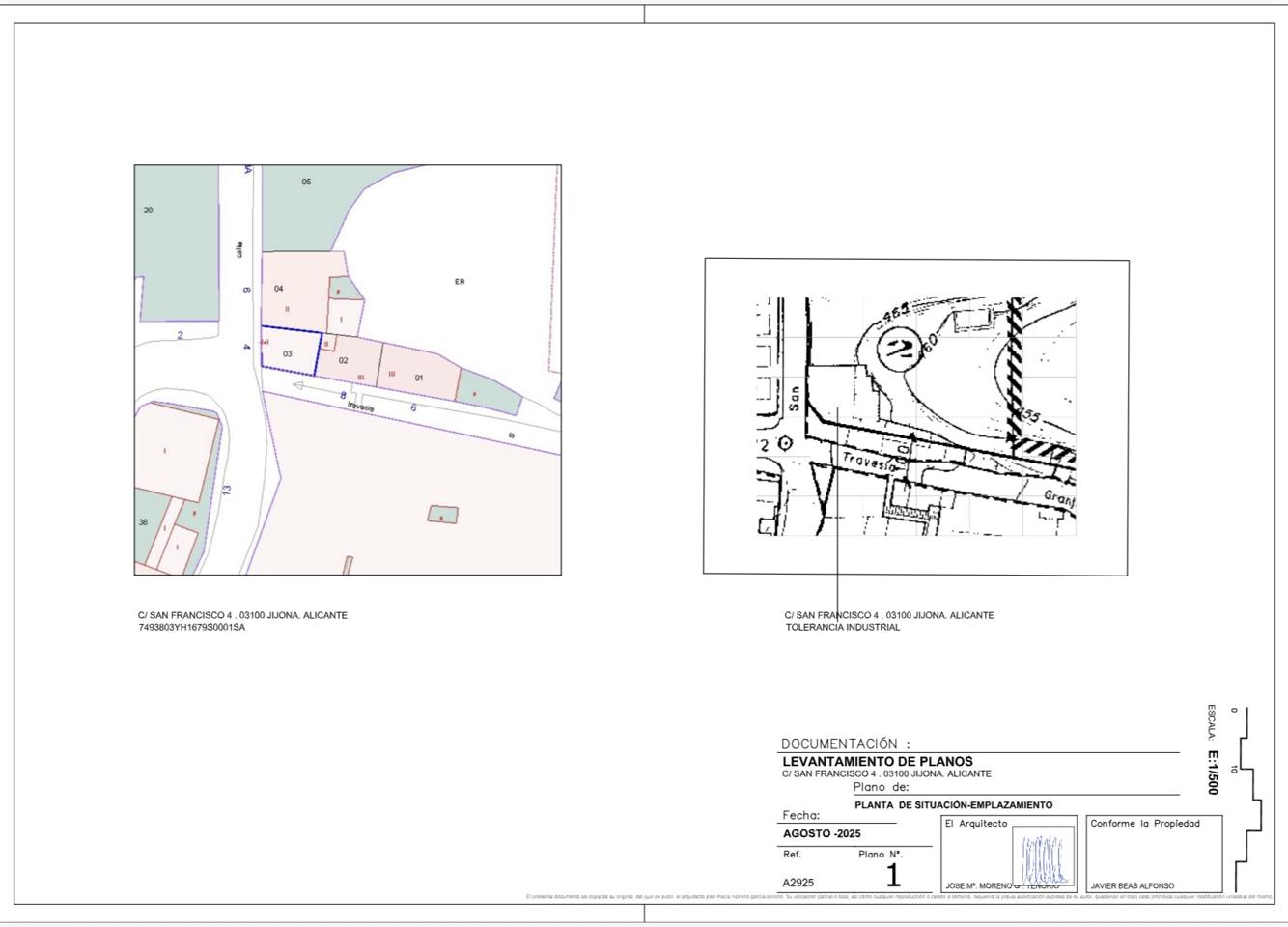Select parcel label 02 on cadastral map

click(x=343, y=360)
